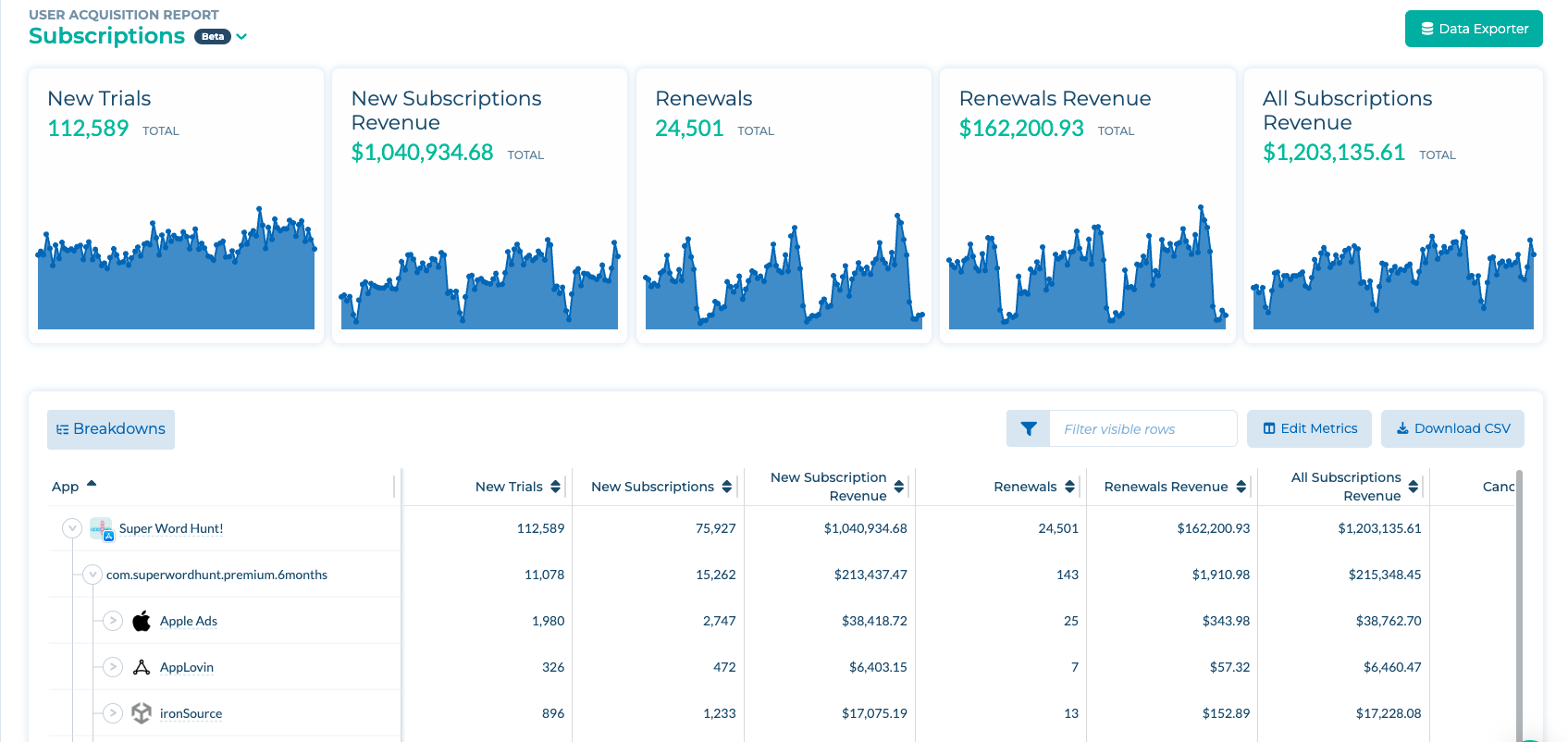Click the Renewals chart card
Screen dimensions: 1568x742
tap(784, 205)
